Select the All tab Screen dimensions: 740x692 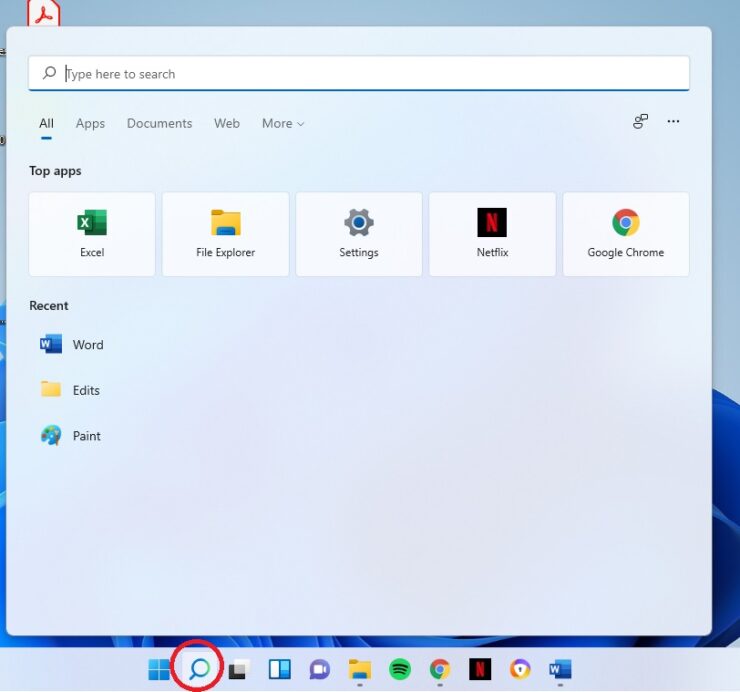coord(46,123)
